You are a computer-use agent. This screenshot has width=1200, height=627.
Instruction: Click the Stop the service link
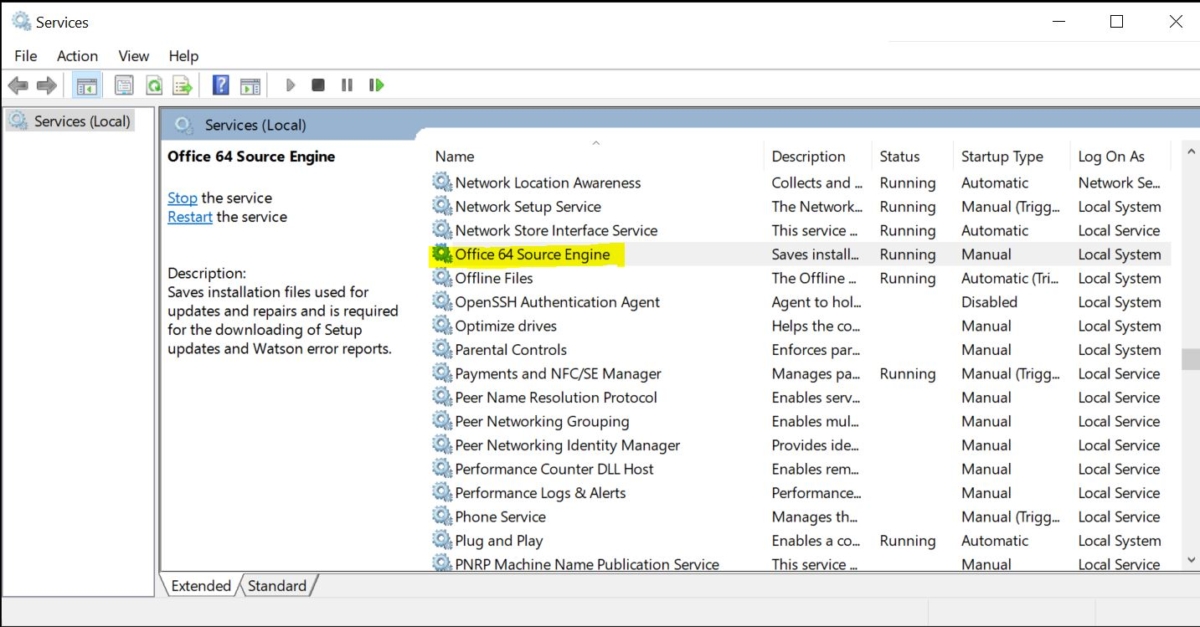coord(182,198)
